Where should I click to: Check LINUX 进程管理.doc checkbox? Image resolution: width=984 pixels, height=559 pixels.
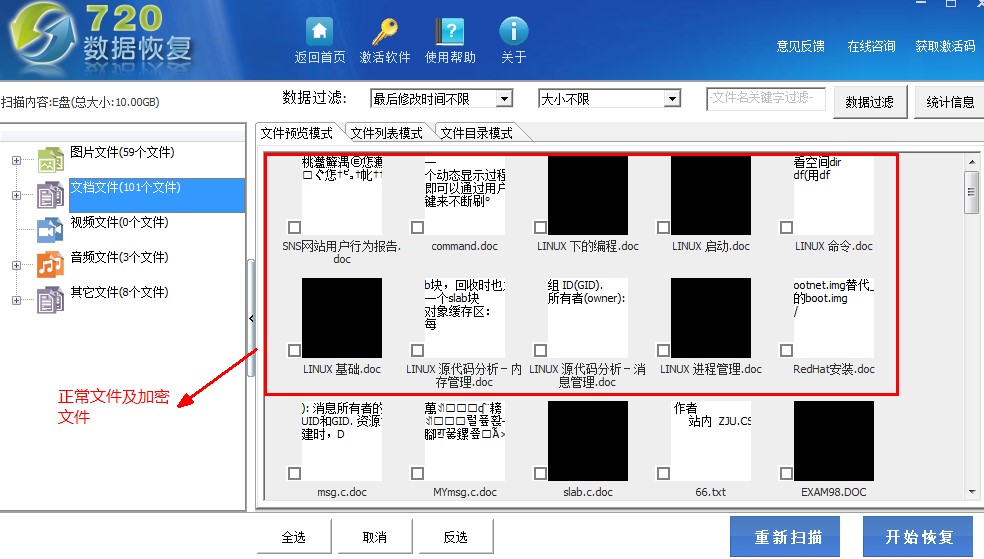(663, 350)
